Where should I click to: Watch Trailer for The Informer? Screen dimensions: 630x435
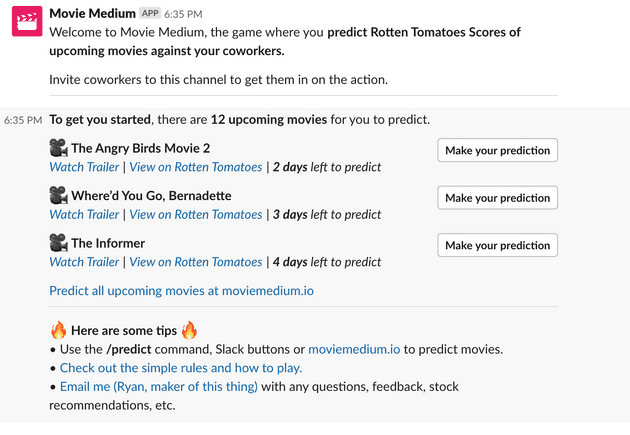(x=84, y=261)
